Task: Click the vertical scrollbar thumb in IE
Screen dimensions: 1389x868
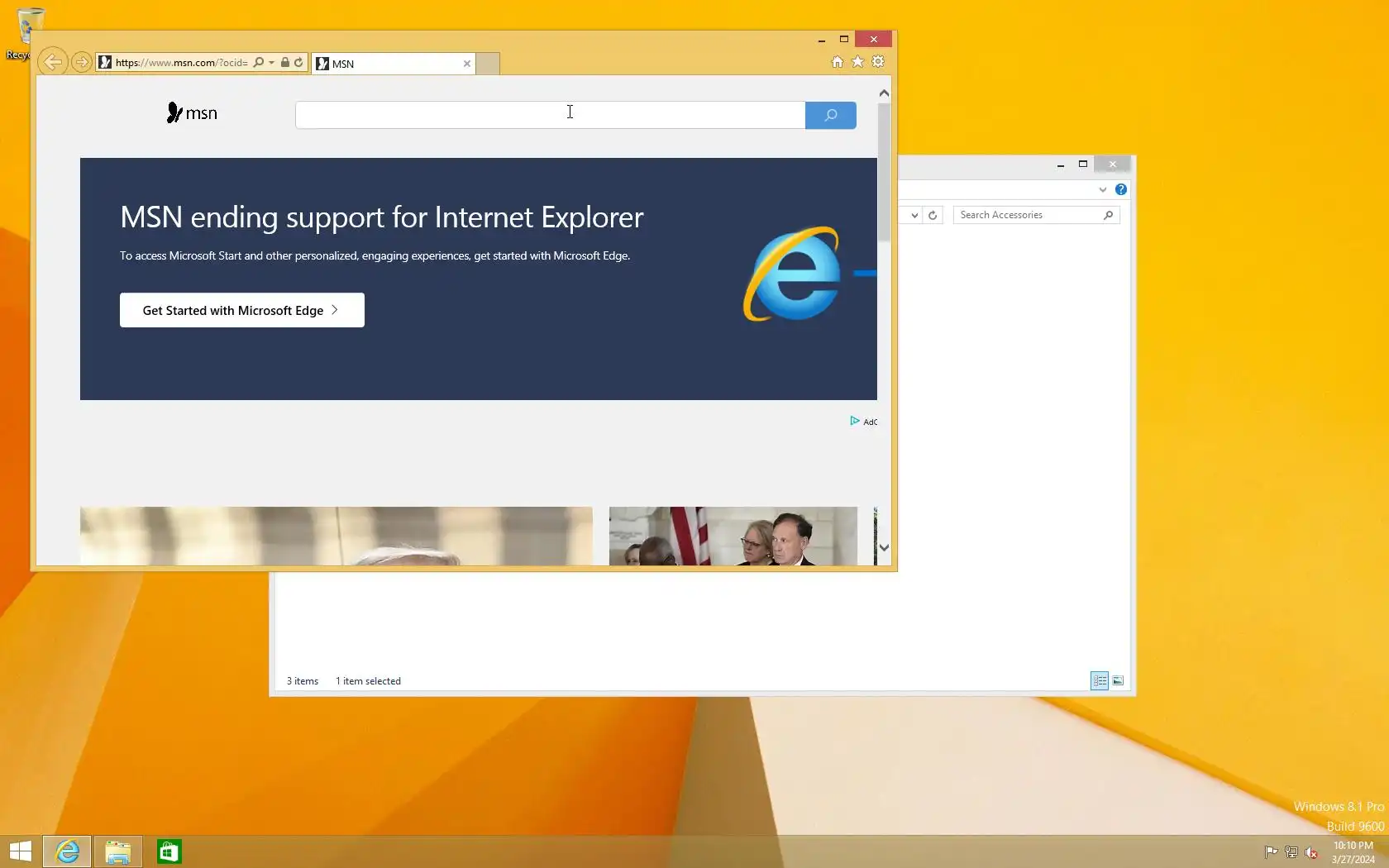Action: 884,172
